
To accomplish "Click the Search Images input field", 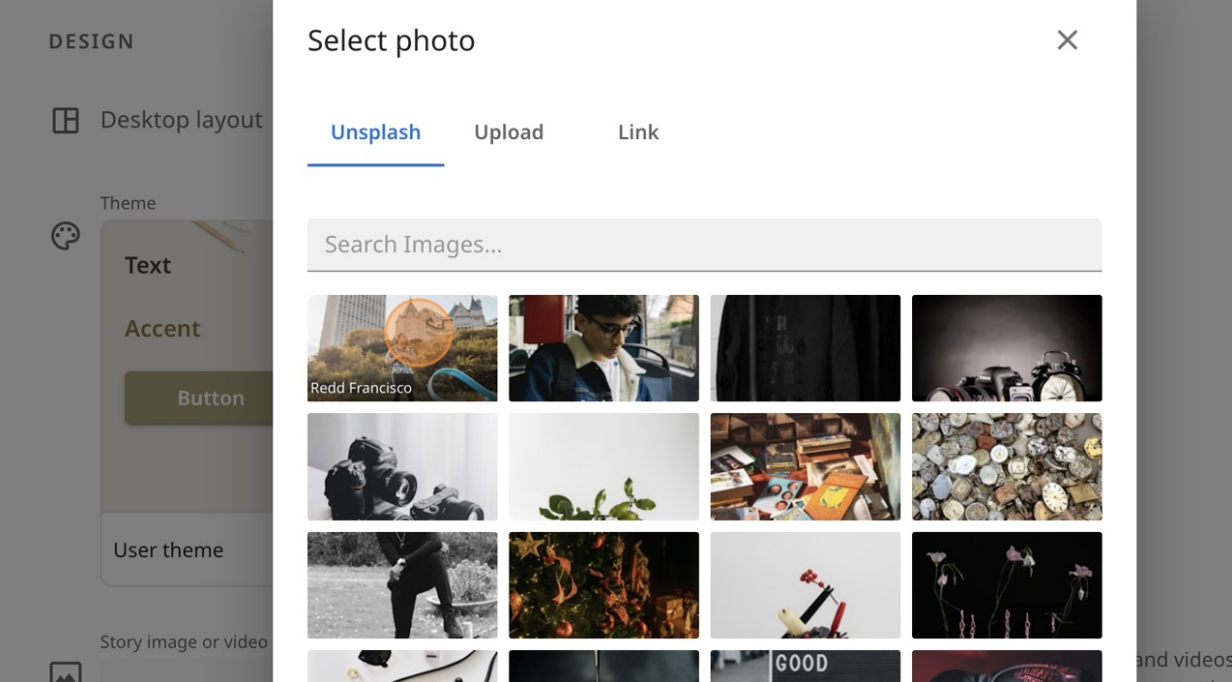I will point(704,245).
